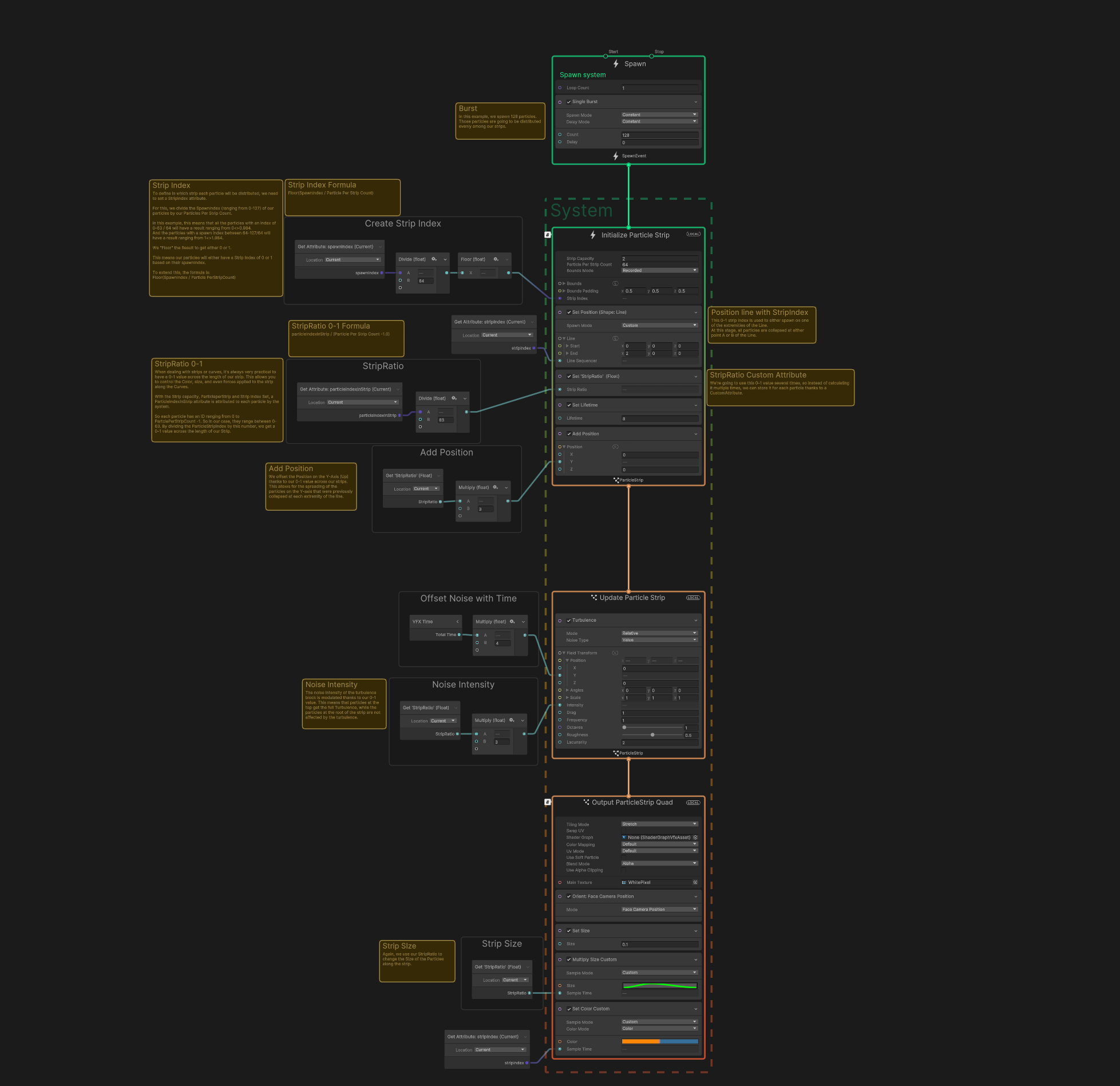Click gear icon on Offset Noise Multiply node
Viewport: 1120px width, 1086px height.
coord(512,622)
